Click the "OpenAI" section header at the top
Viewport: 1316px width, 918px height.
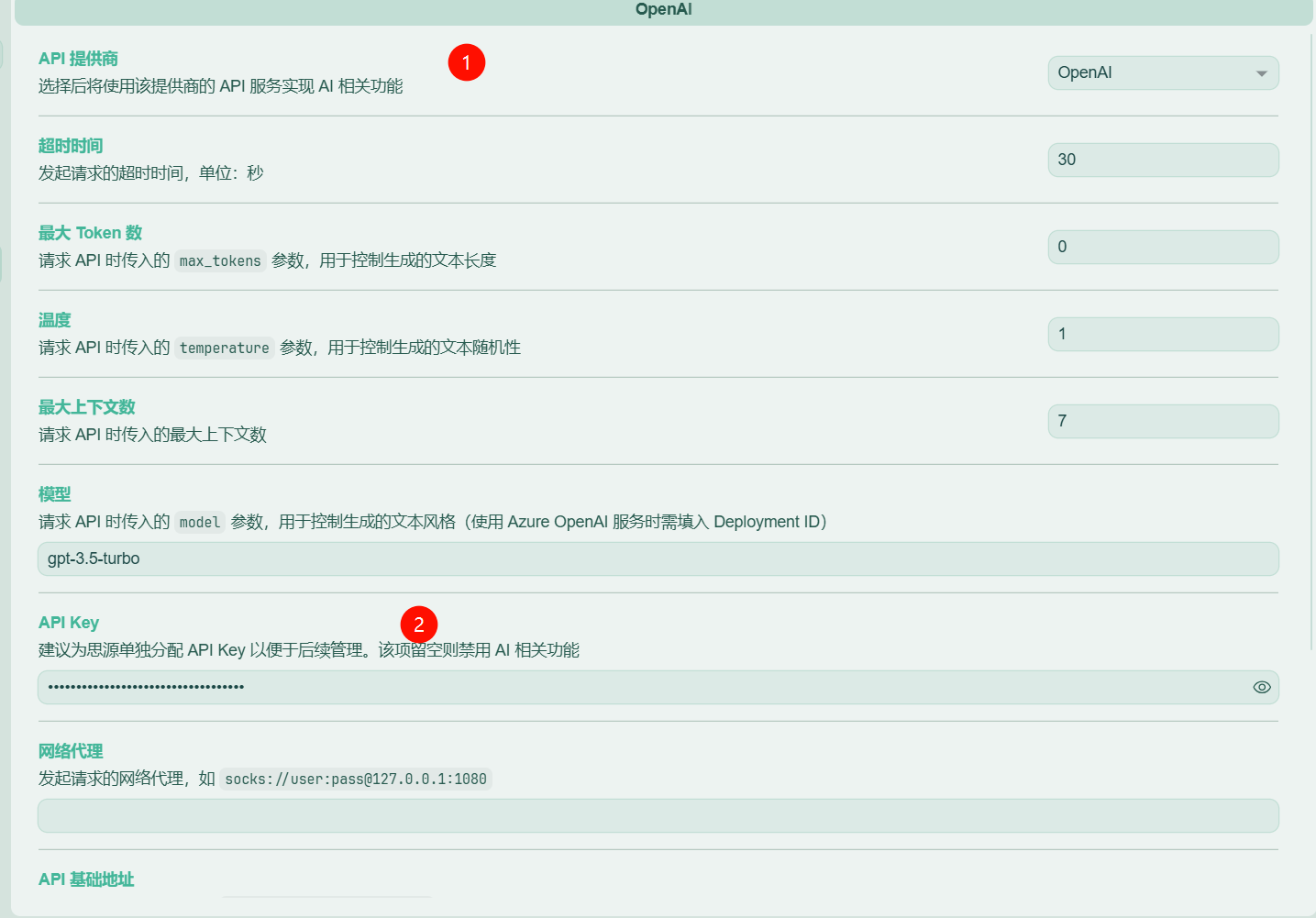click(664, 9)
